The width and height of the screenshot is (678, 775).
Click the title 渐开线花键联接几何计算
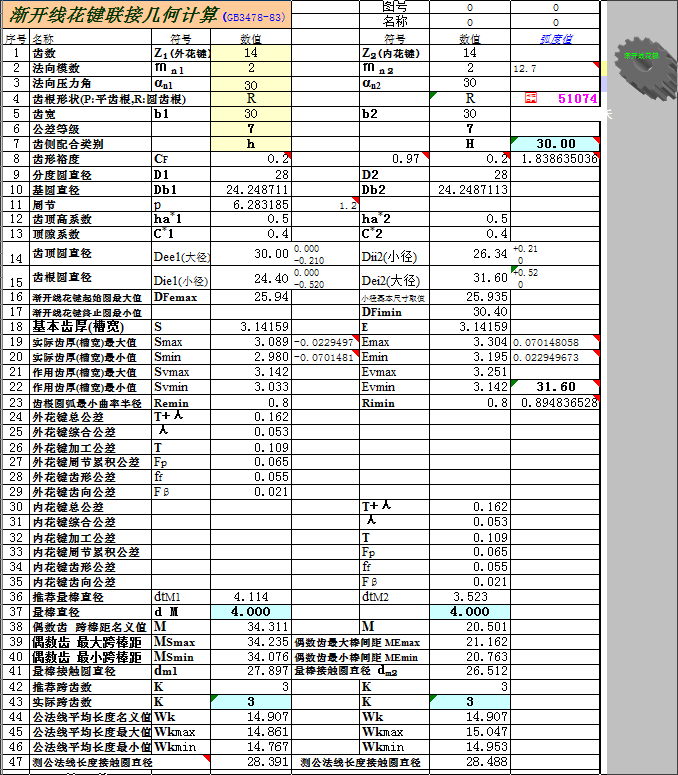[114, 15]
